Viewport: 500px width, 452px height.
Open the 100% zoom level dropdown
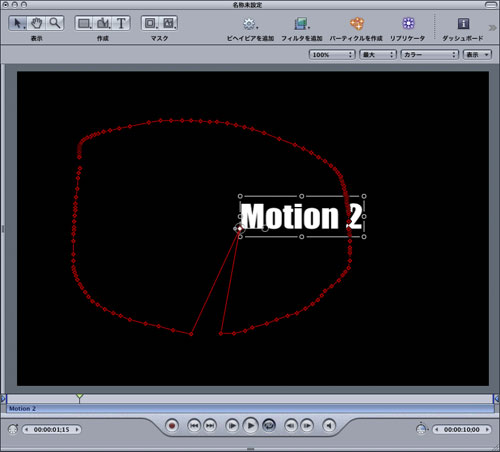(332, 55)
